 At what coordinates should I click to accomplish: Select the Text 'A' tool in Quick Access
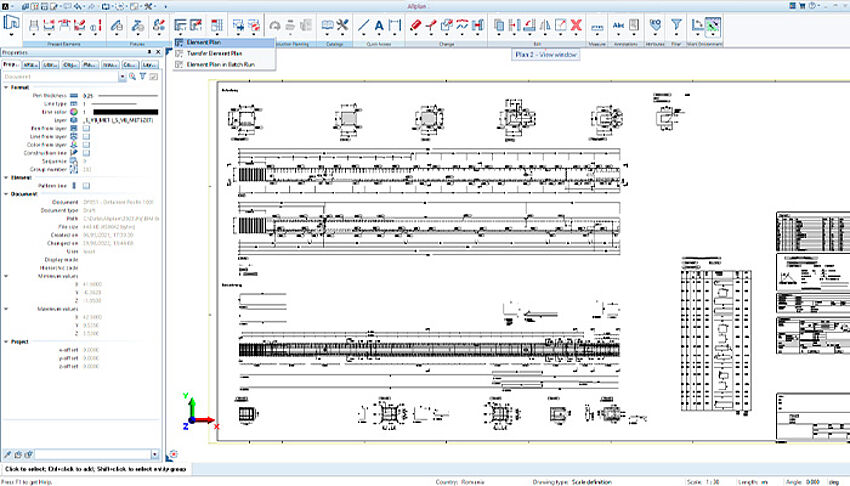(x=381, y=24)
